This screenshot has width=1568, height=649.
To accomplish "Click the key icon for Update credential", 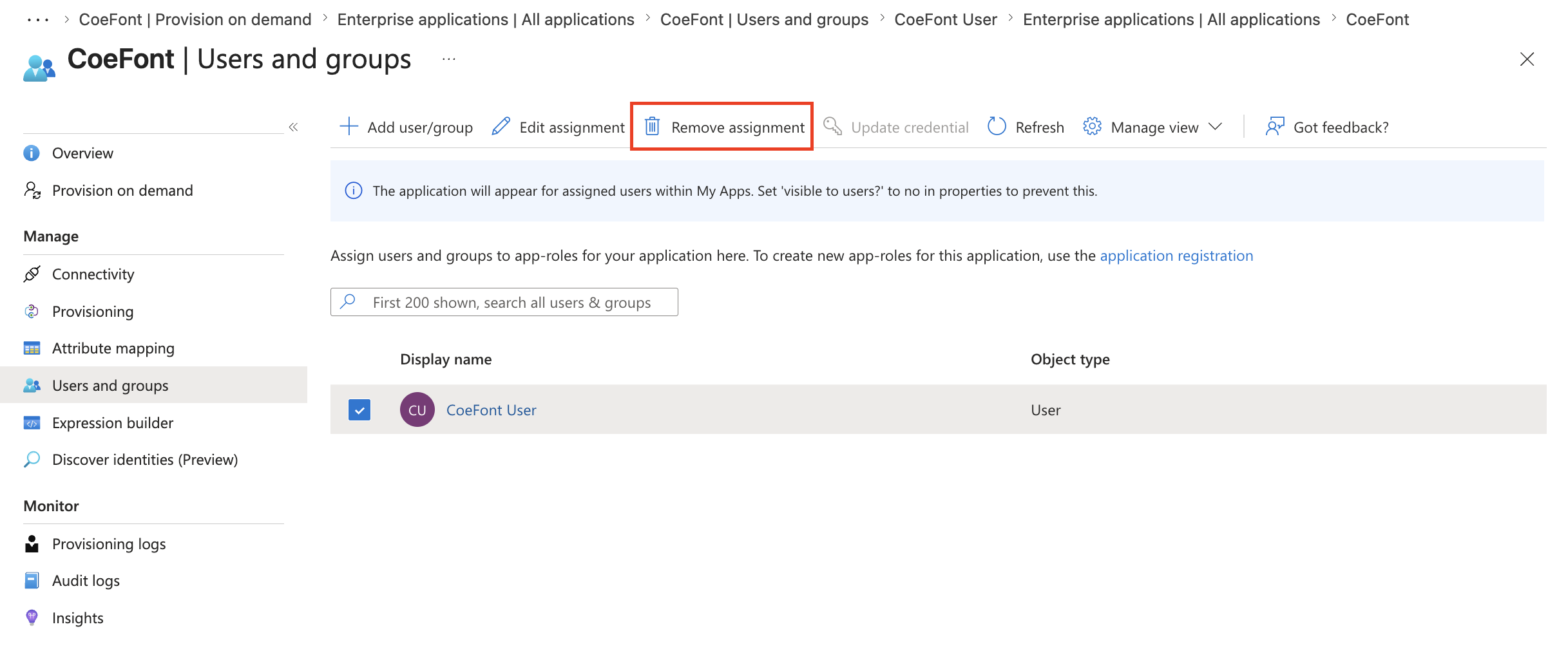I will (x=832, y=126).
